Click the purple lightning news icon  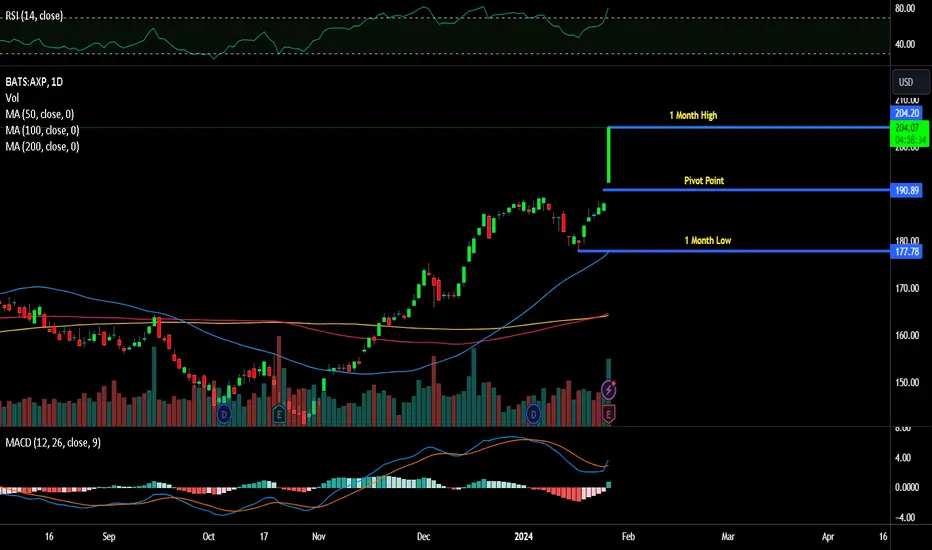pyautogui.click(x=608, y=390)
